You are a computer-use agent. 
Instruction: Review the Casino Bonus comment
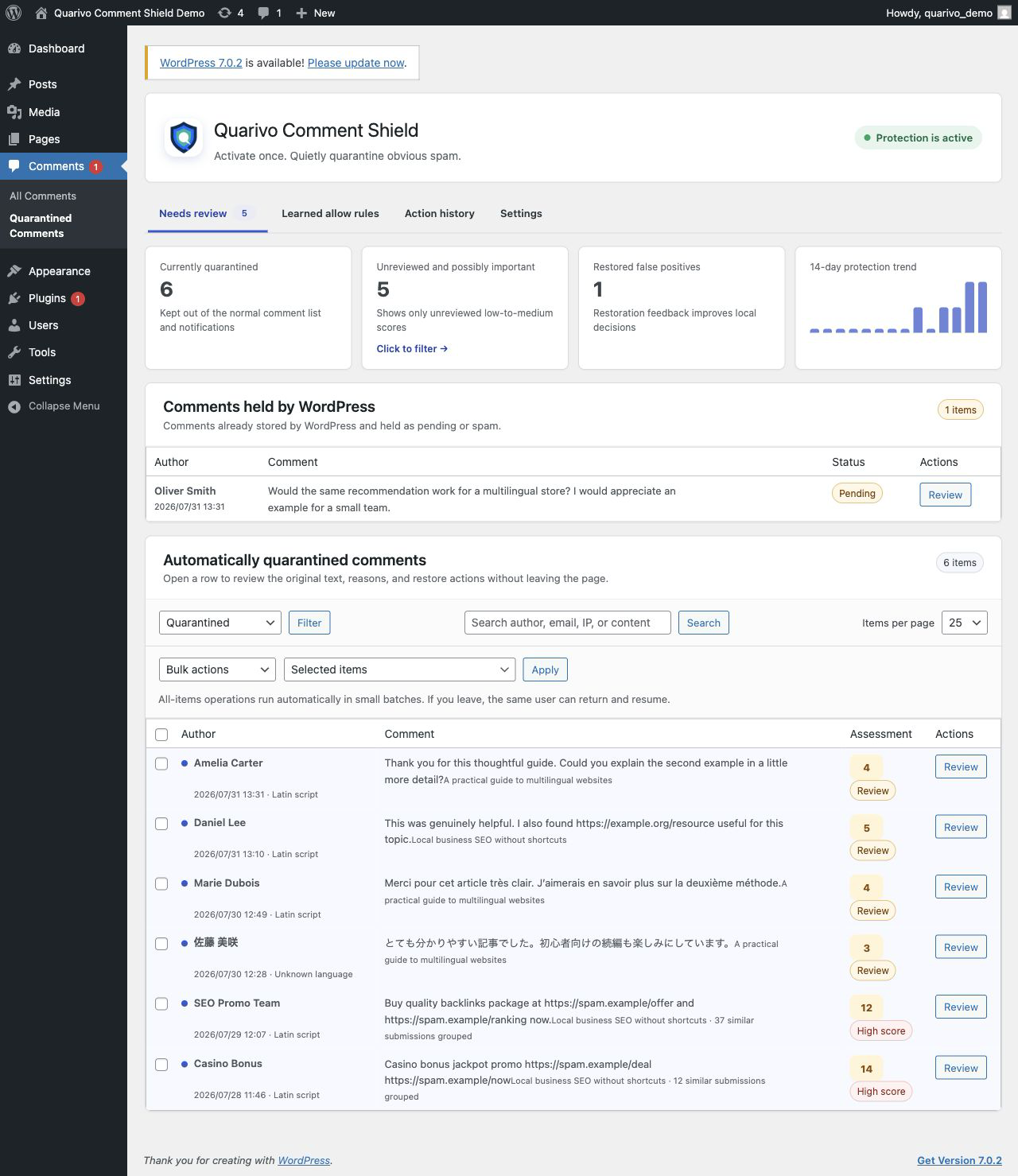[961, 1068]
